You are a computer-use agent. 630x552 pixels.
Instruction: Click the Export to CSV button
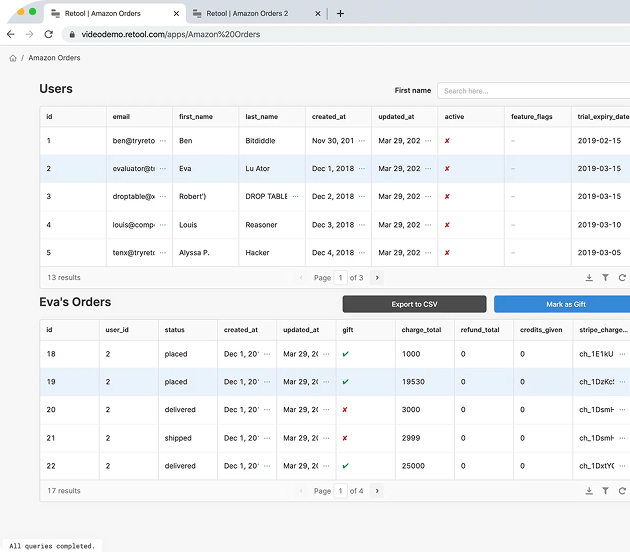pyautogui.click(x=414, y=304)
